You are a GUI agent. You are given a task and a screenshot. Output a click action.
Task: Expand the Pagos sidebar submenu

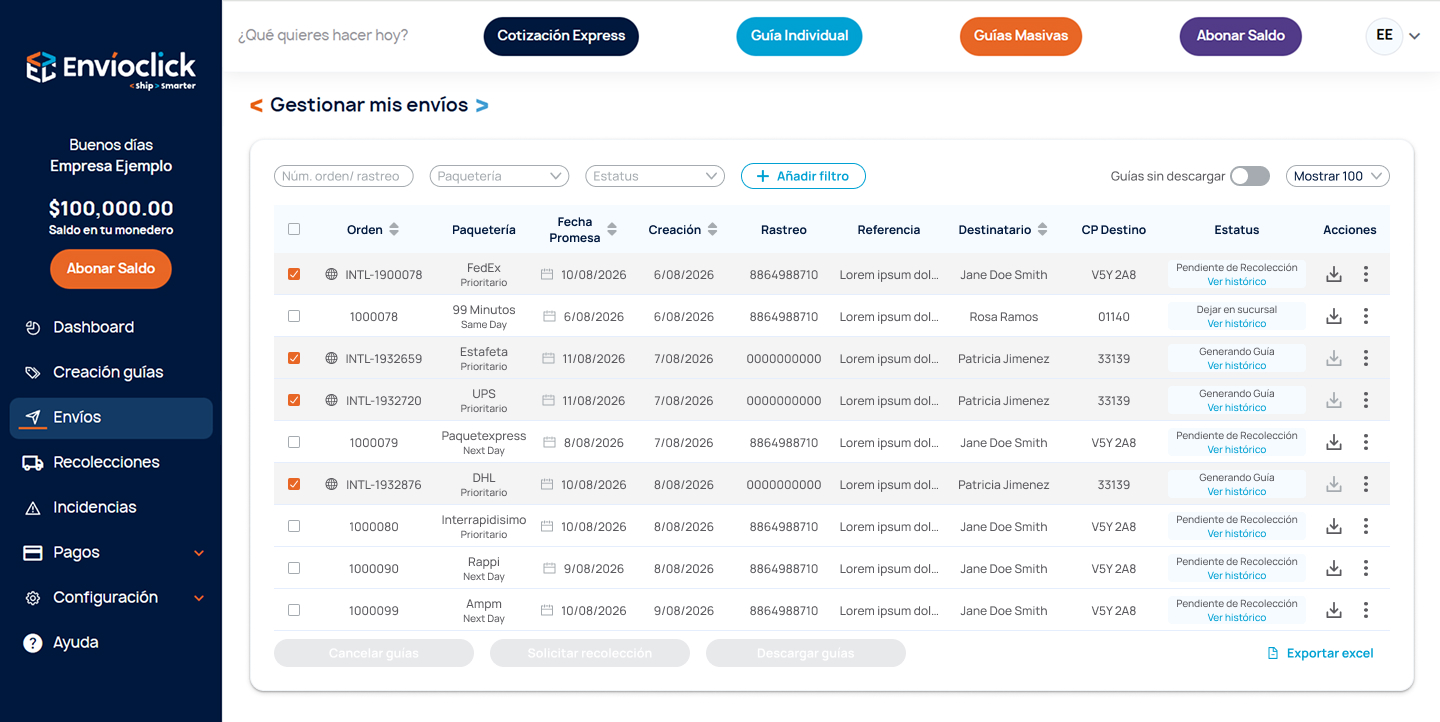point(199,553)
